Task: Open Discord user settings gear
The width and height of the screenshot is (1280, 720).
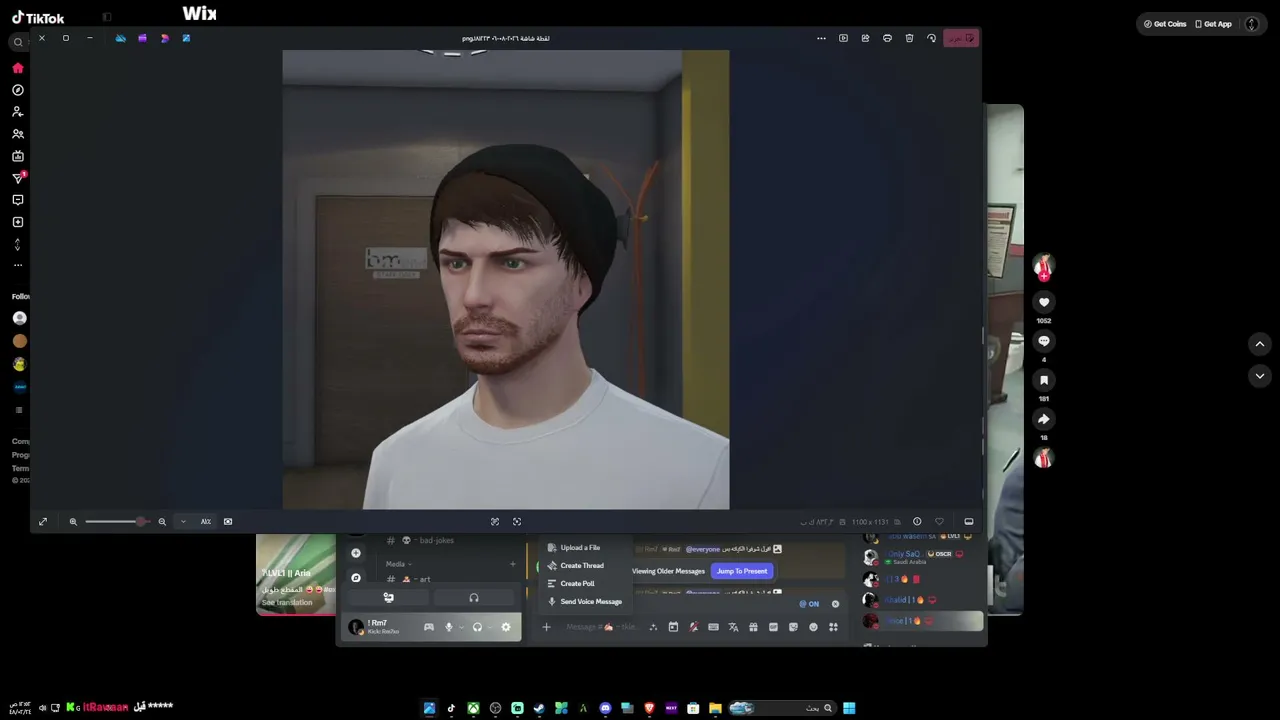Action: pos(506,627)
